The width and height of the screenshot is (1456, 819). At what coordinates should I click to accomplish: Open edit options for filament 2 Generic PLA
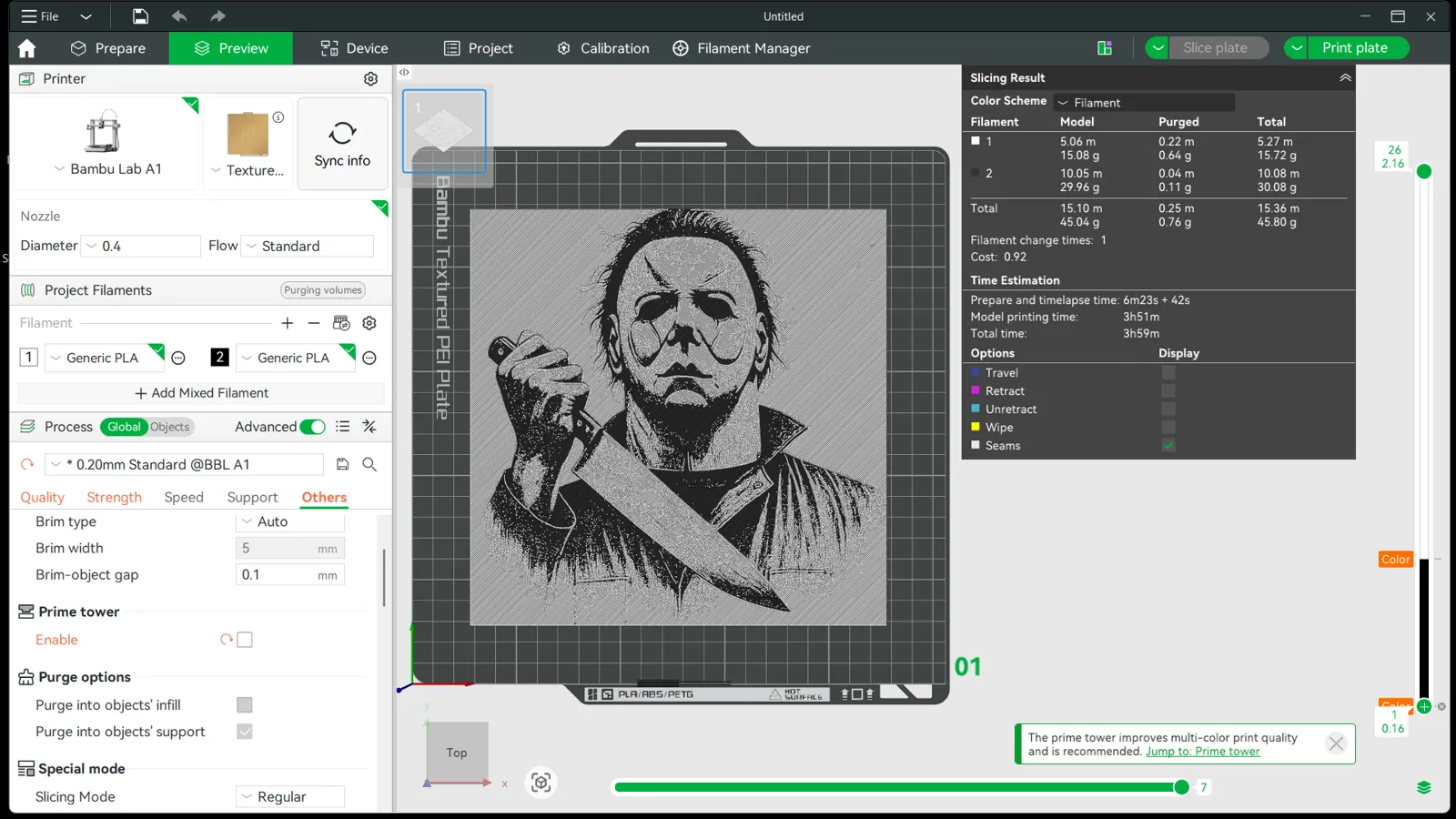click(x=369, y=359)
